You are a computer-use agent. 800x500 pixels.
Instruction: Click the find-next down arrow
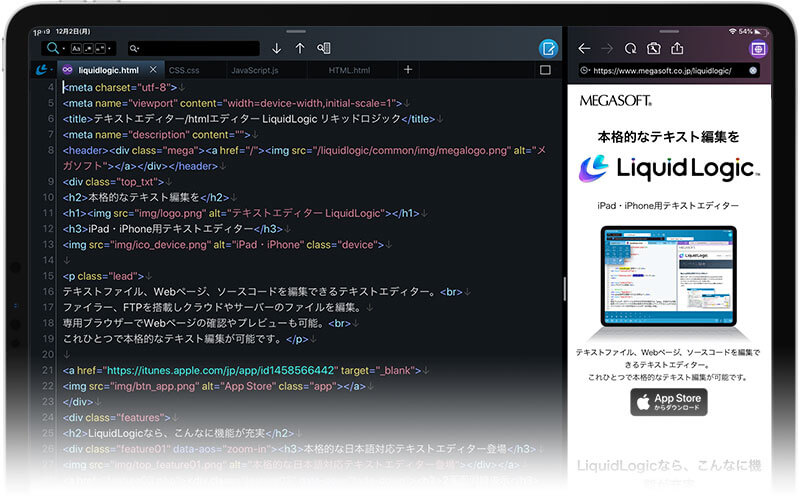tap(277, 48)
